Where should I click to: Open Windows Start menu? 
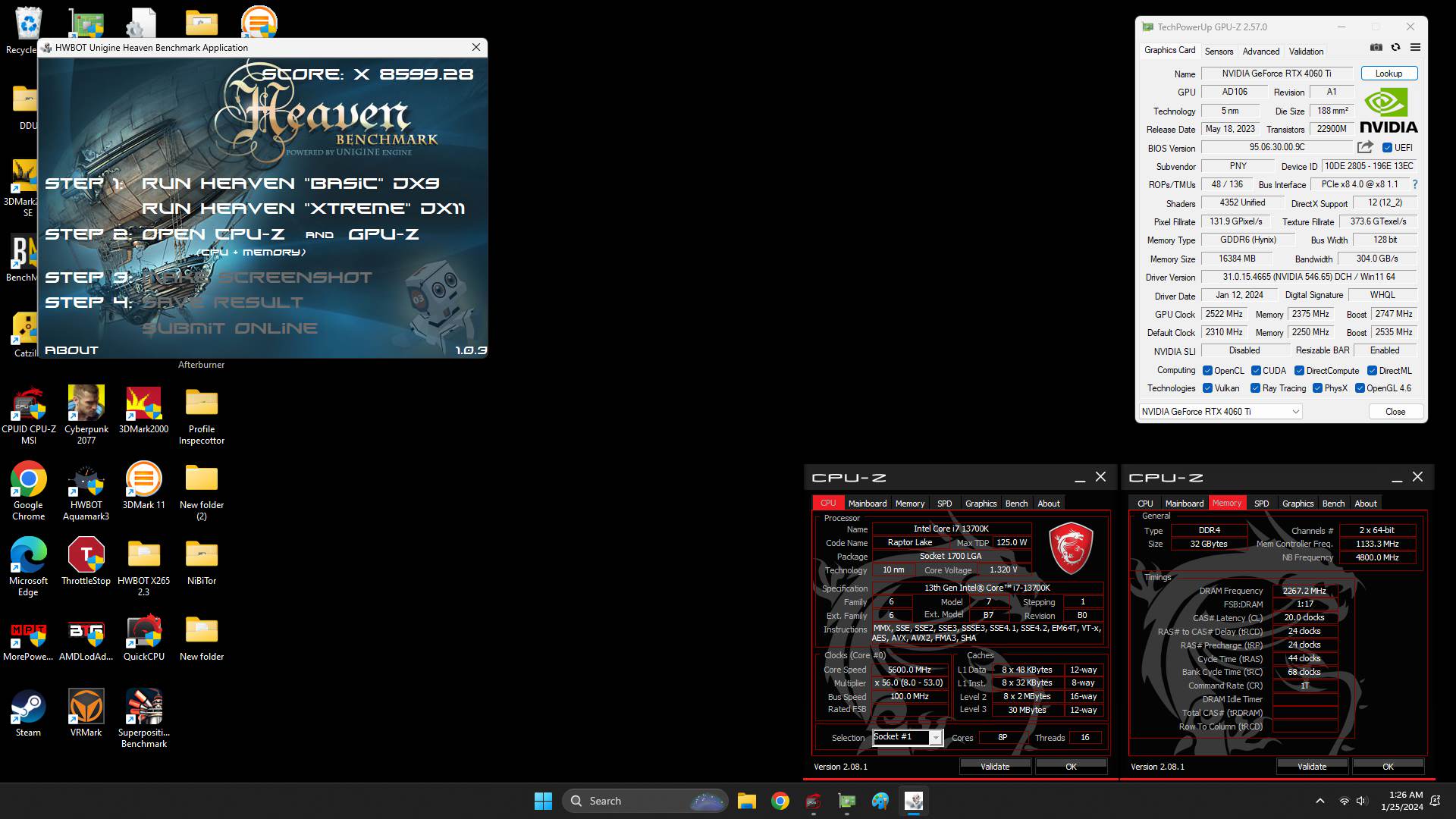[x=543, y=801]
